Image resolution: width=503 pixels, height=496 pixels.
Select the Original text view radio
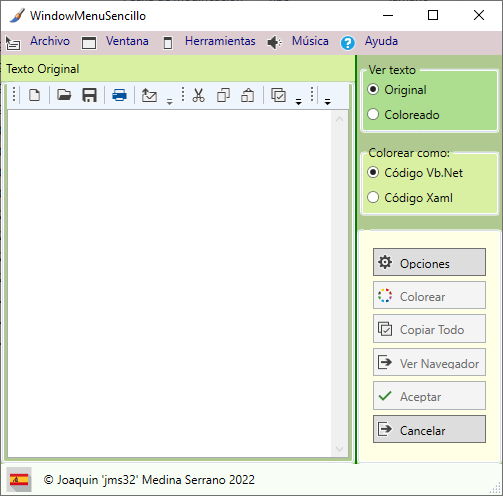click(x=397, y=90)
